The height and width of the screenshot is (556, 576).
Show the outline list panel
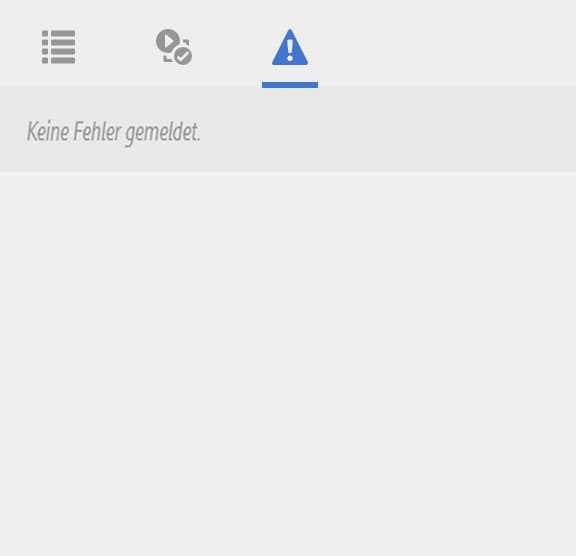[59, 47]
